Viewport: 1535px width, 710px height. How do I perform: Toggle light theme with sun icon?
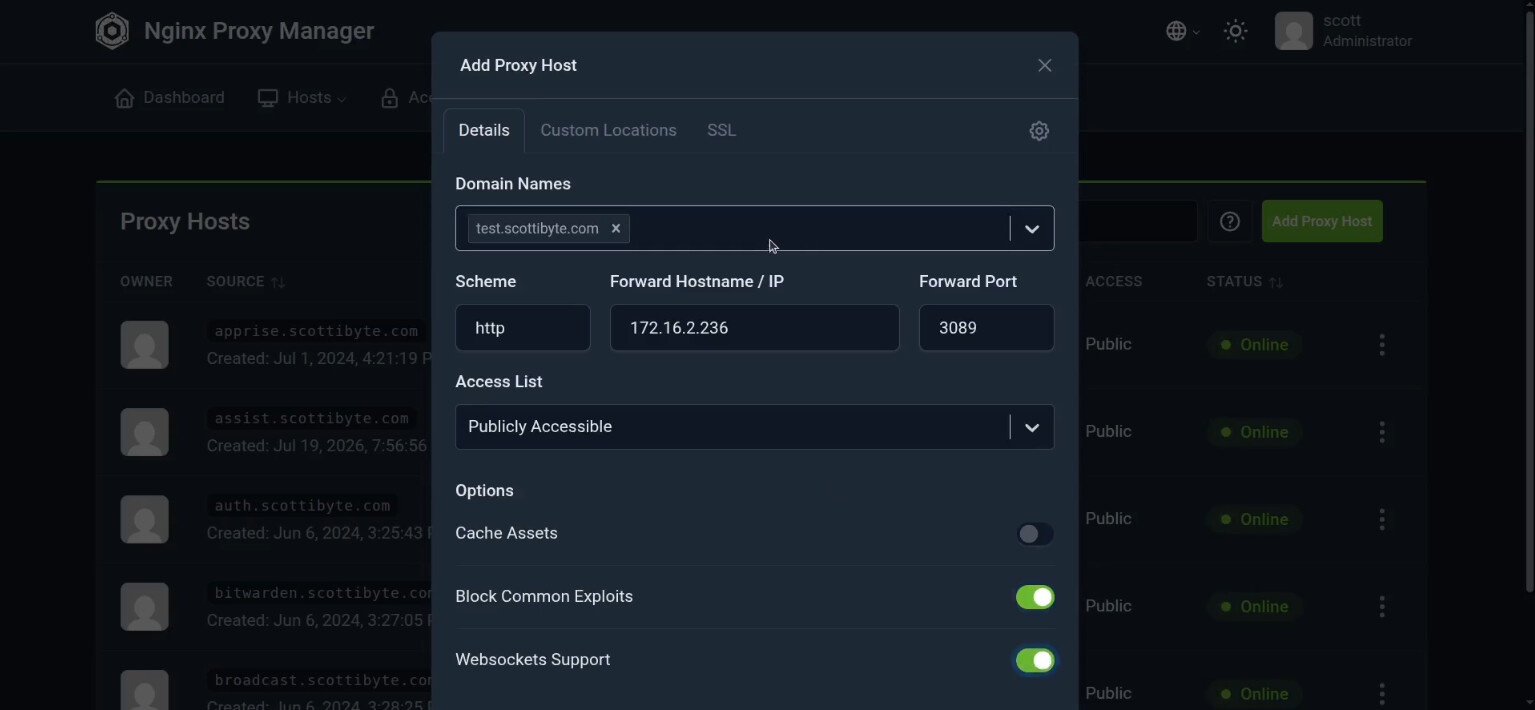coord(1235,31)
